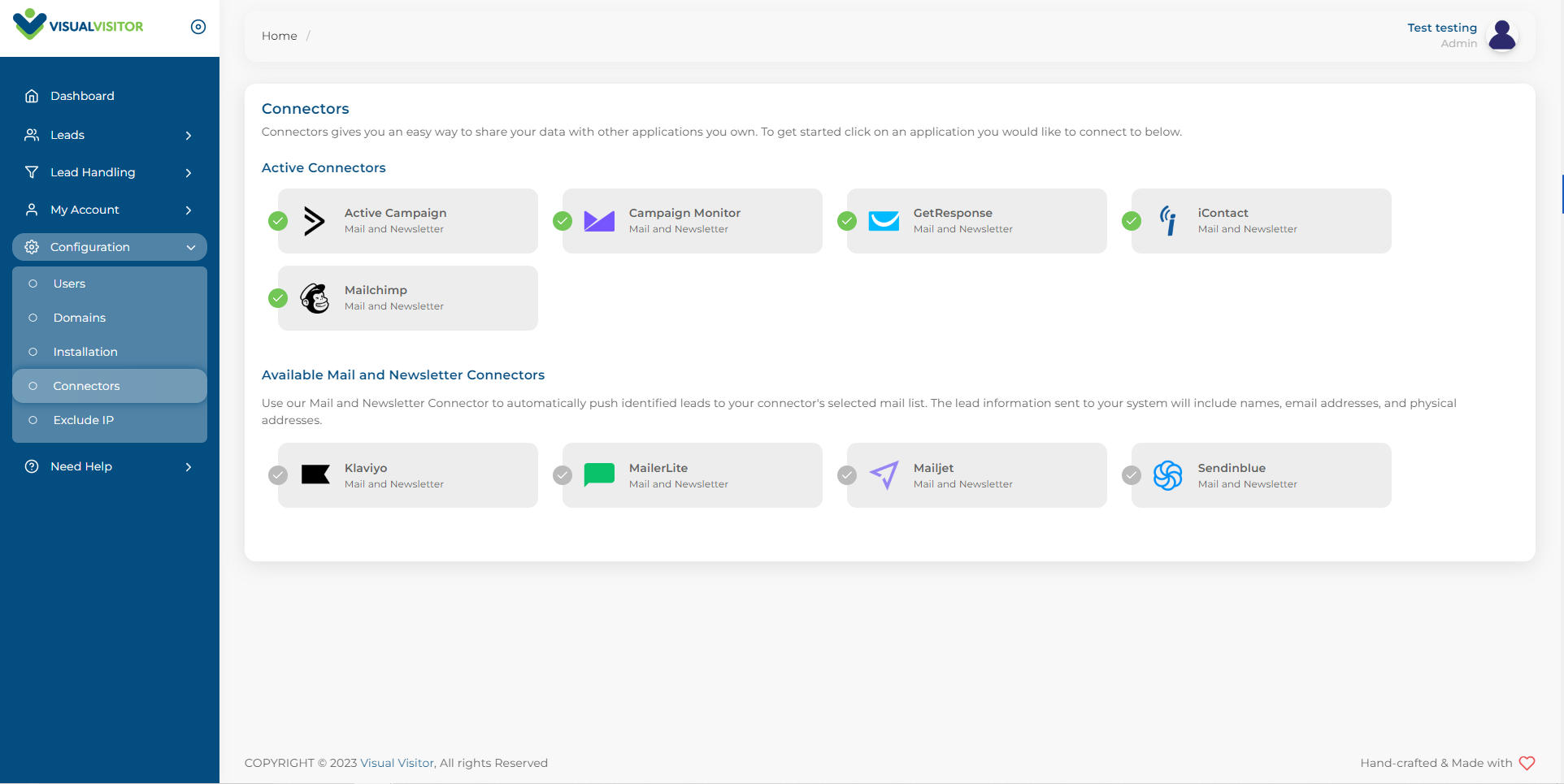Click the Sendinblue swirl logo
This screenshot has width=1564, height=784.
(x=1168, y=475)
